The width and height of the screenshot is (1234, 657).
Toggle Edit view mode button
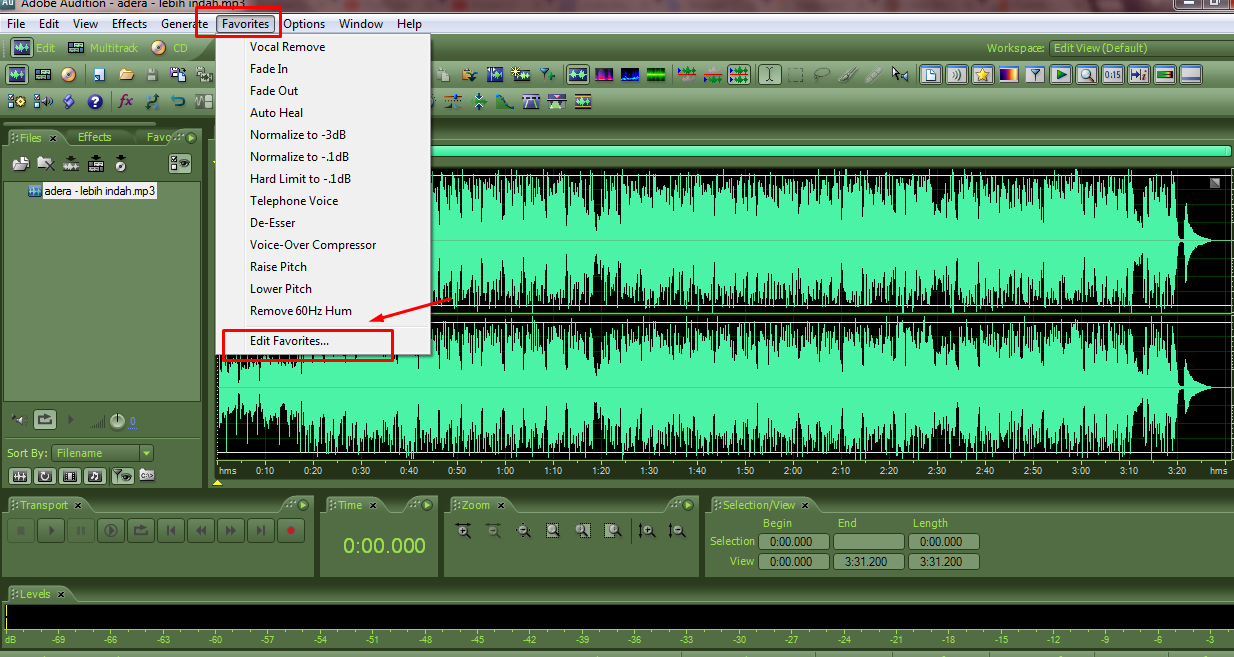tap(35, 48)
